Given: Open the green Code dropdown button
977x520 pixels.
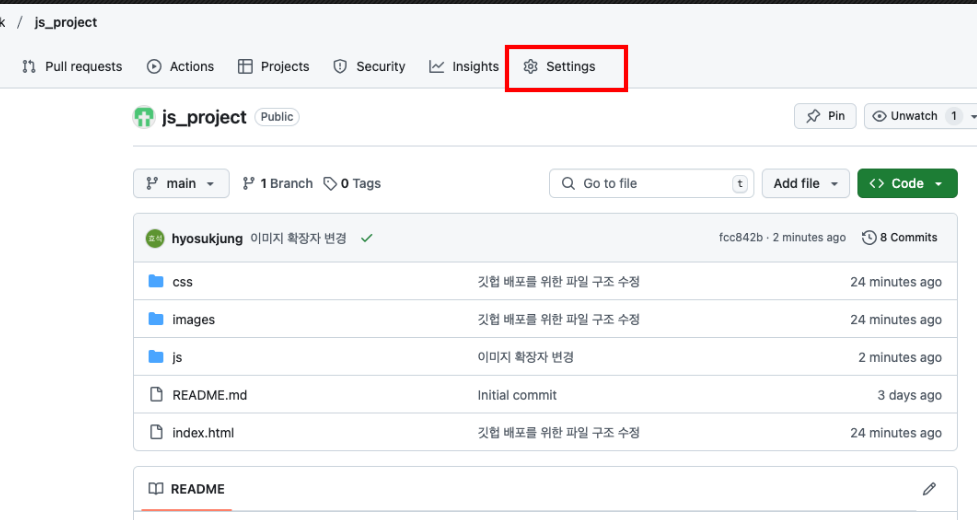Looking at the screenshot, I should (907, 183).
